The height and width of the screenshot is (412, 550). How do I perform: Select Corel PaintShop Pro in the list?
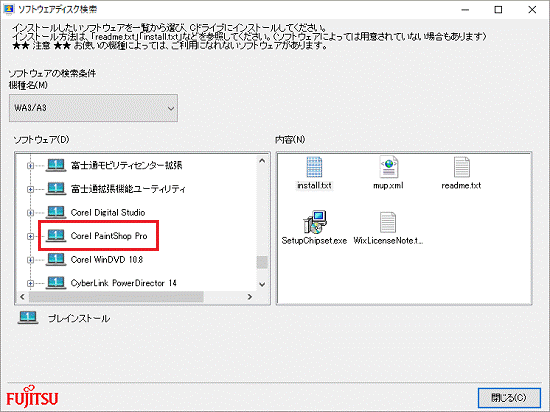click(109, 236)
